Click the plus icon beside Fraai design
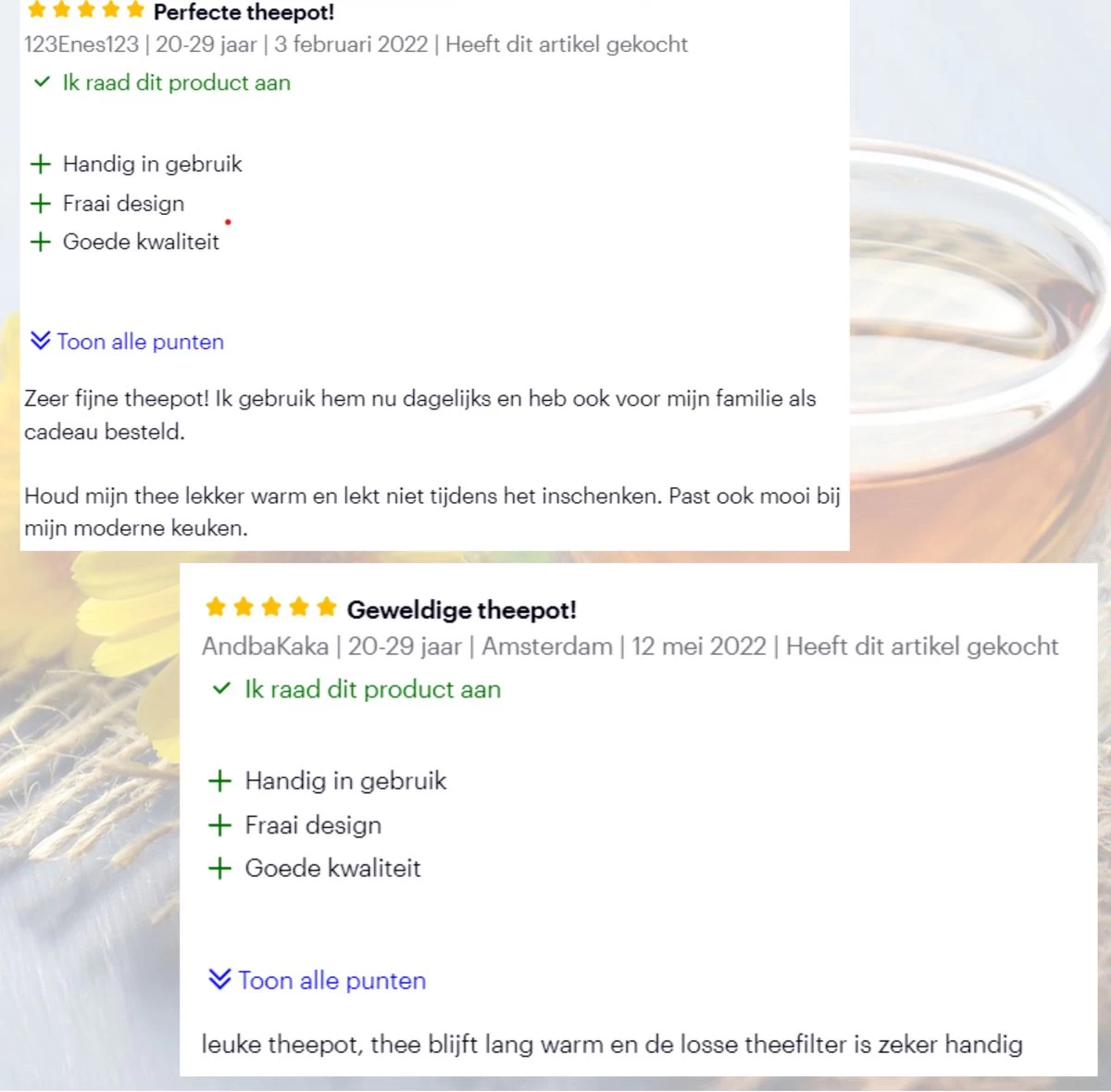1111x1092 pixels. coord(40,203)
